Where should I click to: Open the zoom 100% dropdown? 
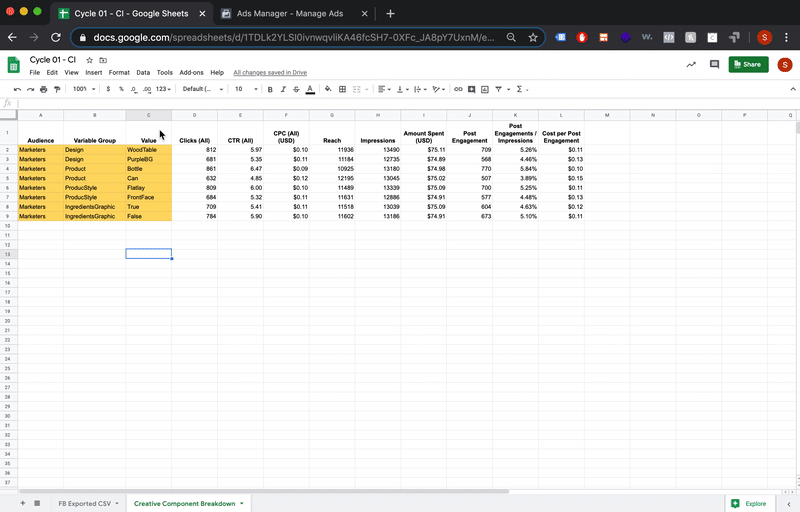point(83,89)
